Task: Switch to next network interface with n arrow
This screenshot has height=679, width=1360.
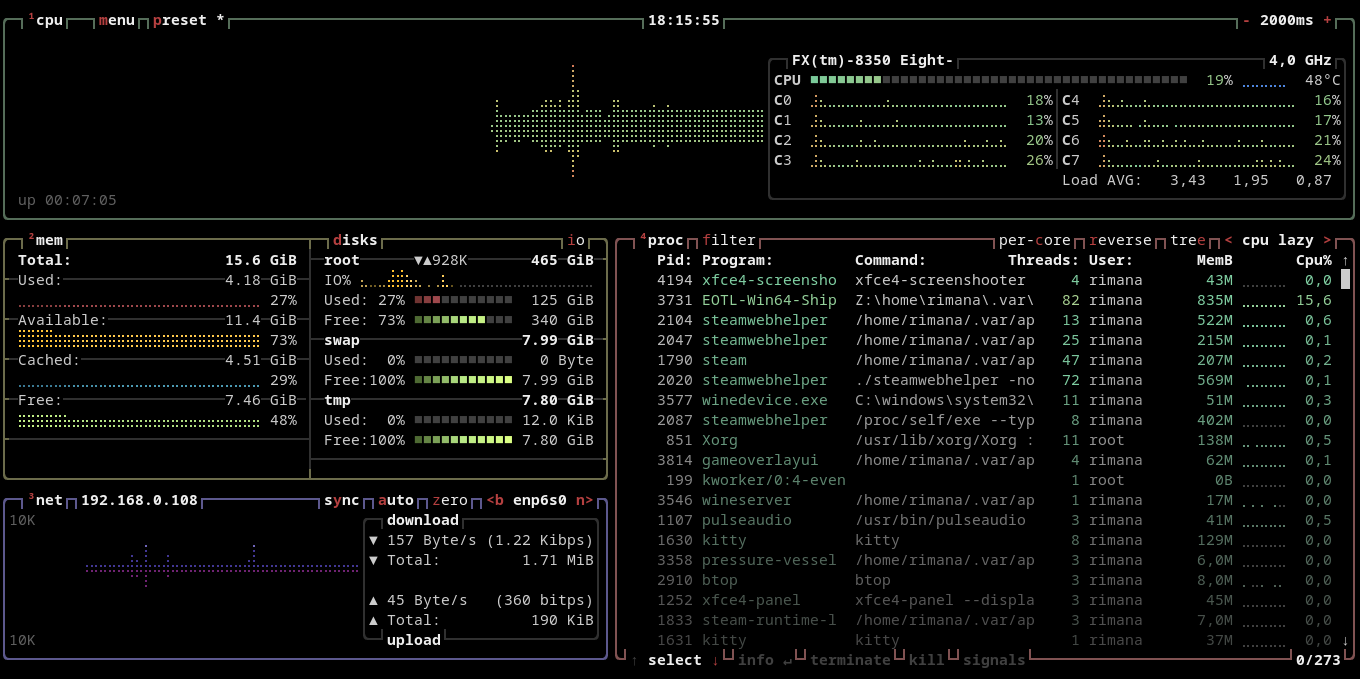Action: coord(584,500)
